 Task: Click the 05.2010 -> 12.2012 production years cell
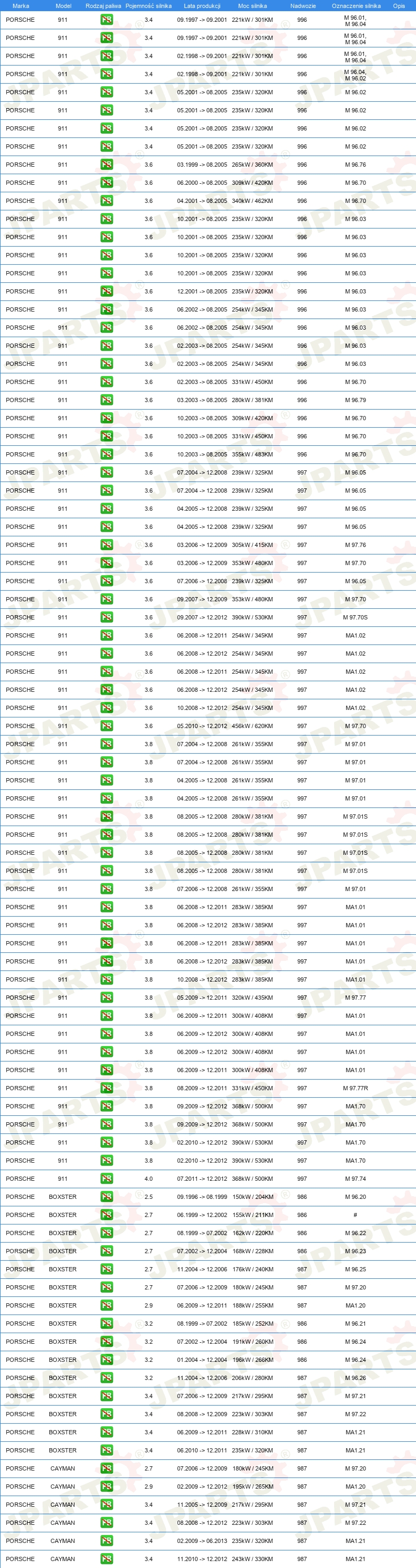202,725
